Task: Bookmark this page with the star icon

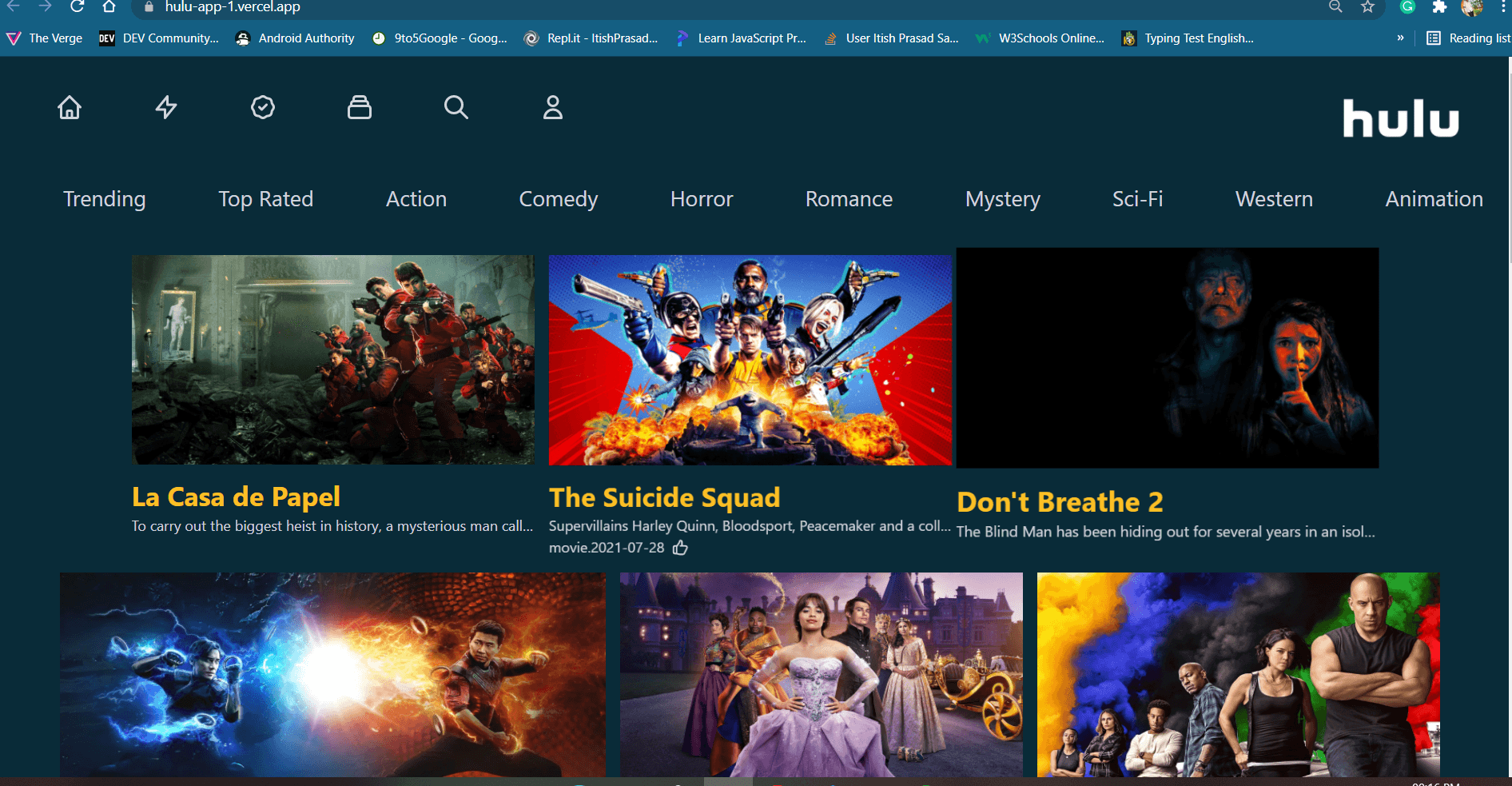Action: tap(1368, 6)
